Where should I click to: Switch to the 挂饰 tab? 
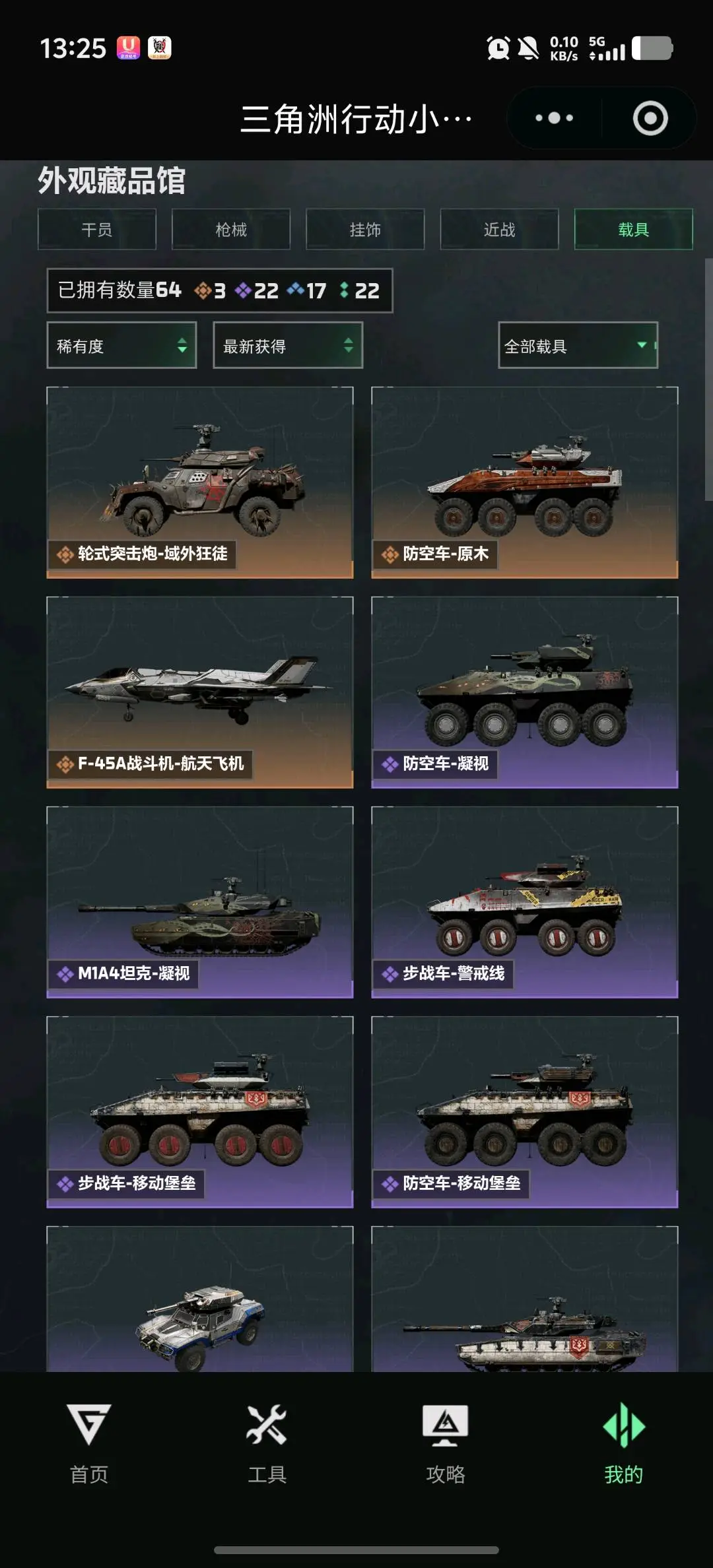coord(365,229)
